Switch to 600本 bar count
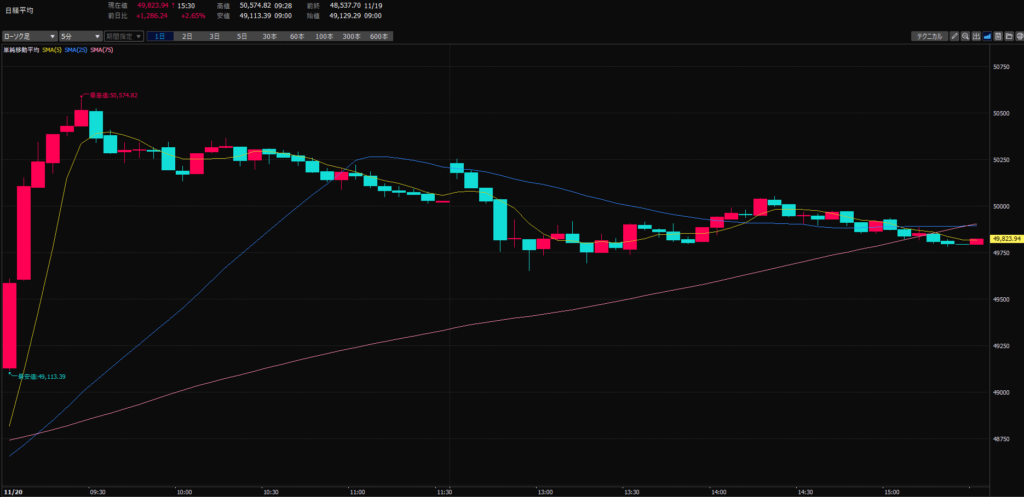Screen dimensions: 1024x497 (x=379, y=36)
